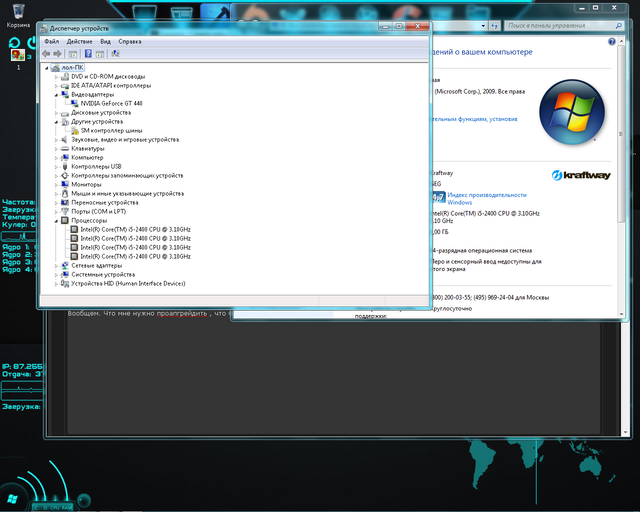The width and height of the screenshot is (640, 512).
Task: Click the blue Help toolbar icon
Action: (88, 53)
